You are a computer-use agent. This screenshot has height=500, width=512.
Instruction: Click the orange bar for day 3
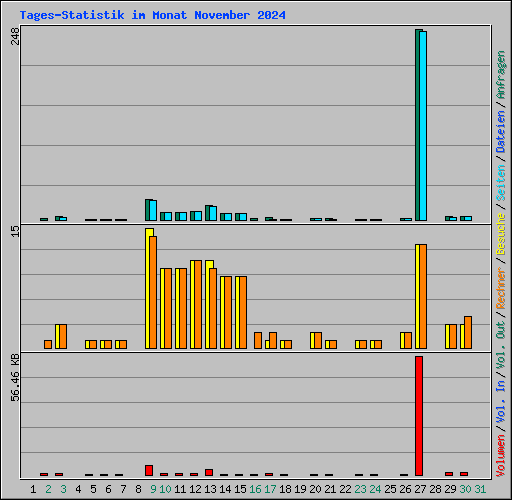click(x=63, y=337)
